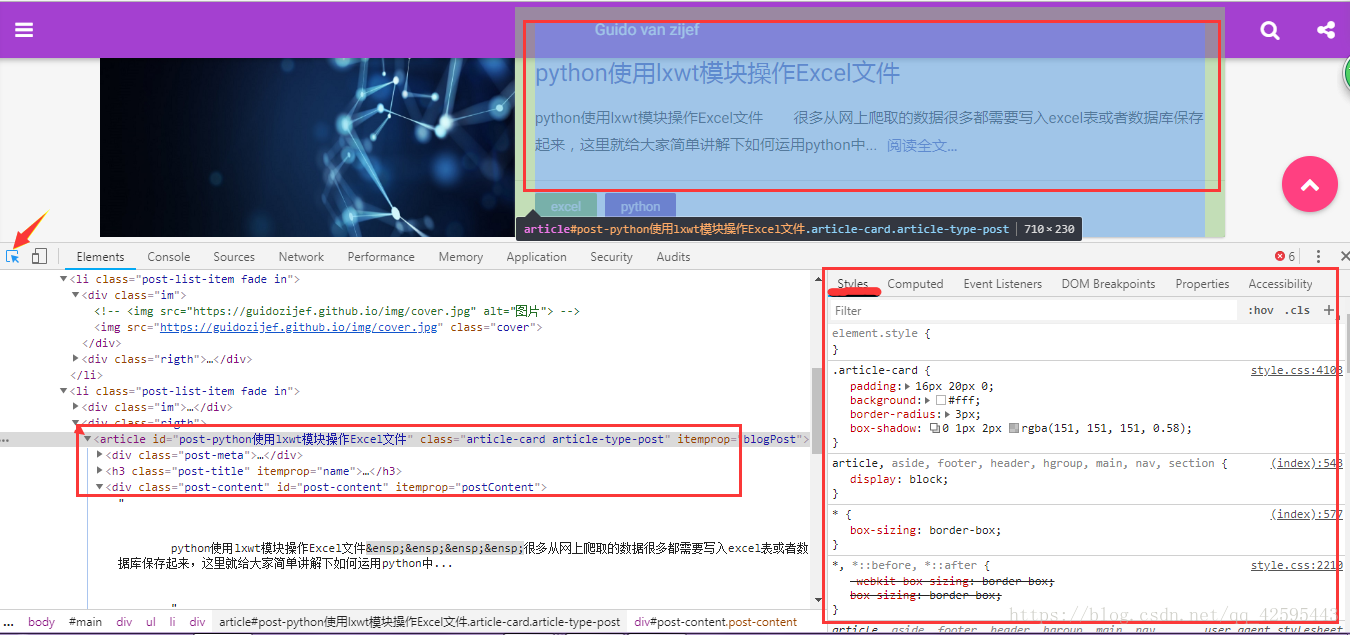Open DevTools three-dot customize menu

pyautogui.click(x=1318, y=257)
